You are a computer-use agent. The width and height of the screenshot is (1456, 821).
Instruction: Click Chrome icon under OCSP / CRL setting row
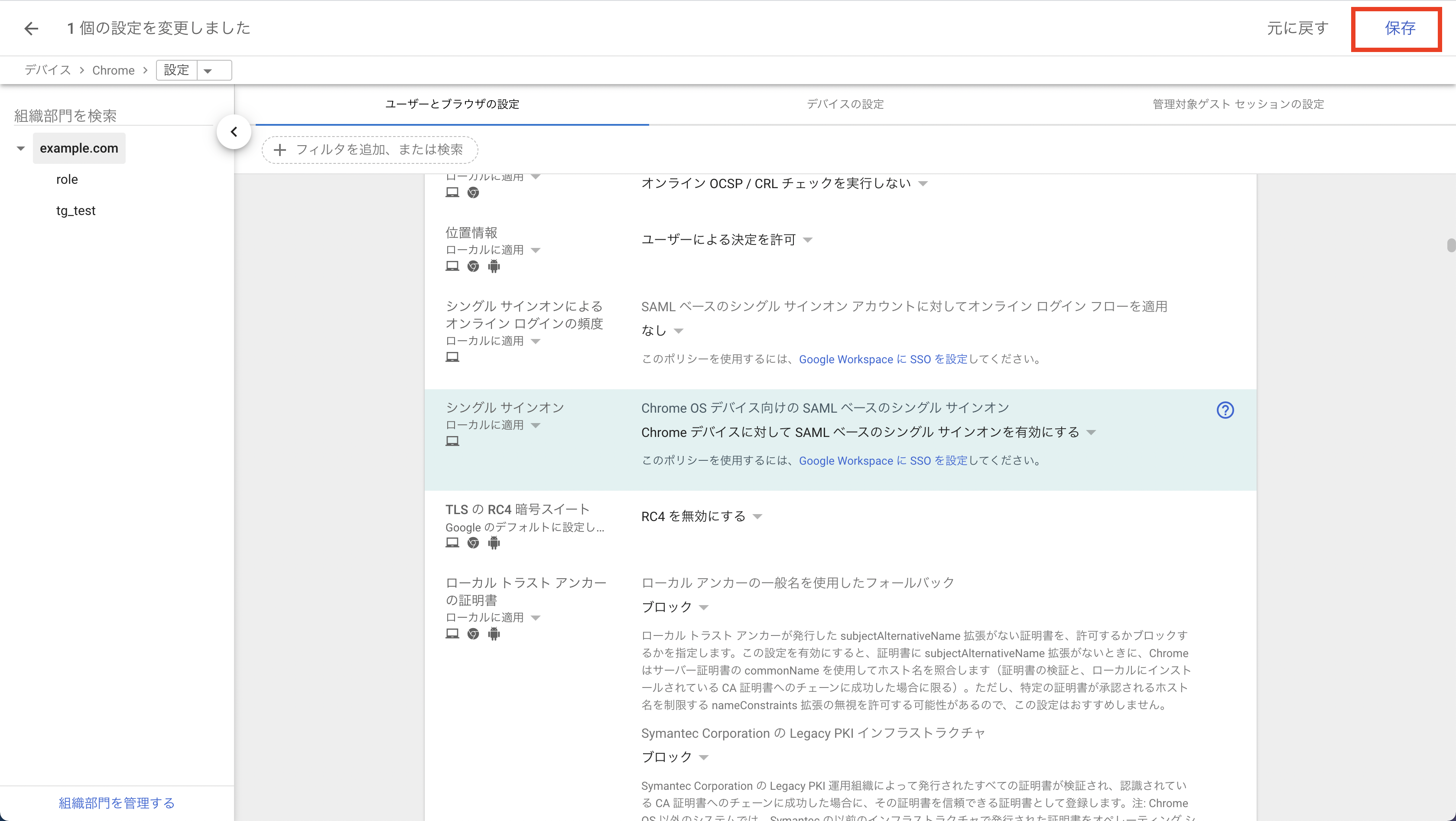(473, 192)
